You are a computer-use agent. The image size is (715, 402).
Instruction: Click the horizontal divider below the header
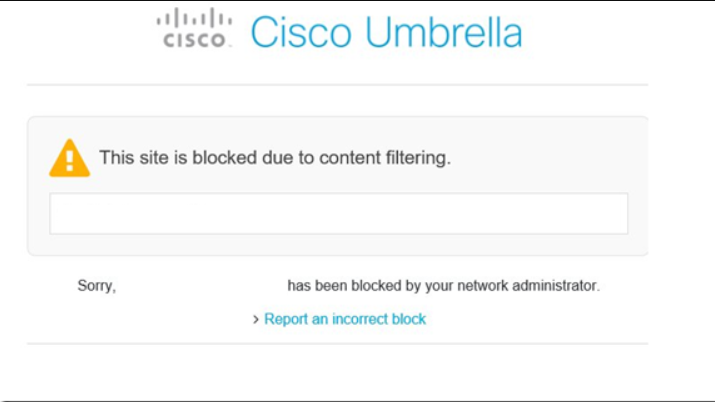click(337, 85)
